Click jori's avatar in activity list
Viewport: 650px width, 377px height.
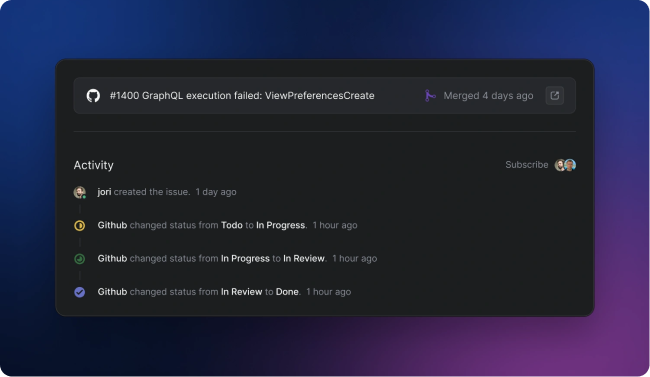[80, 192]
